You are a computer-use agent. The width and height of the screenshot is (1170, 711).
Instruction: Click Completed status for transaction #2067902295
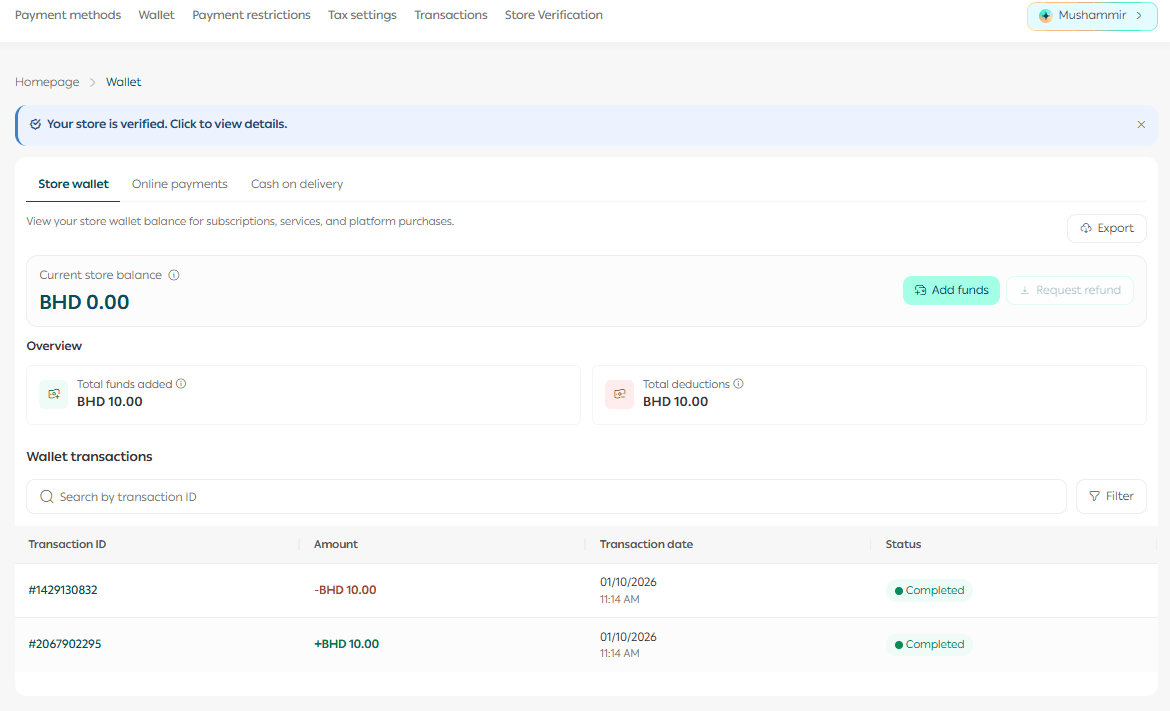929,645
